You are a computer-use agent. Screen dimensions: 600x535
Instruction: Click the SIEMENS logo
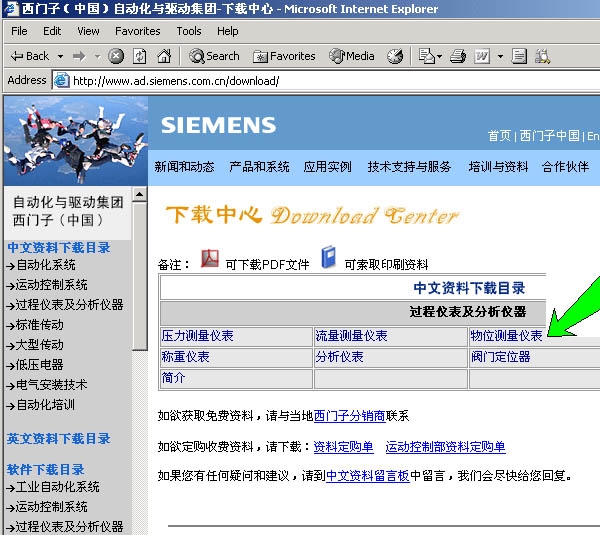click(x=218, y=125)
